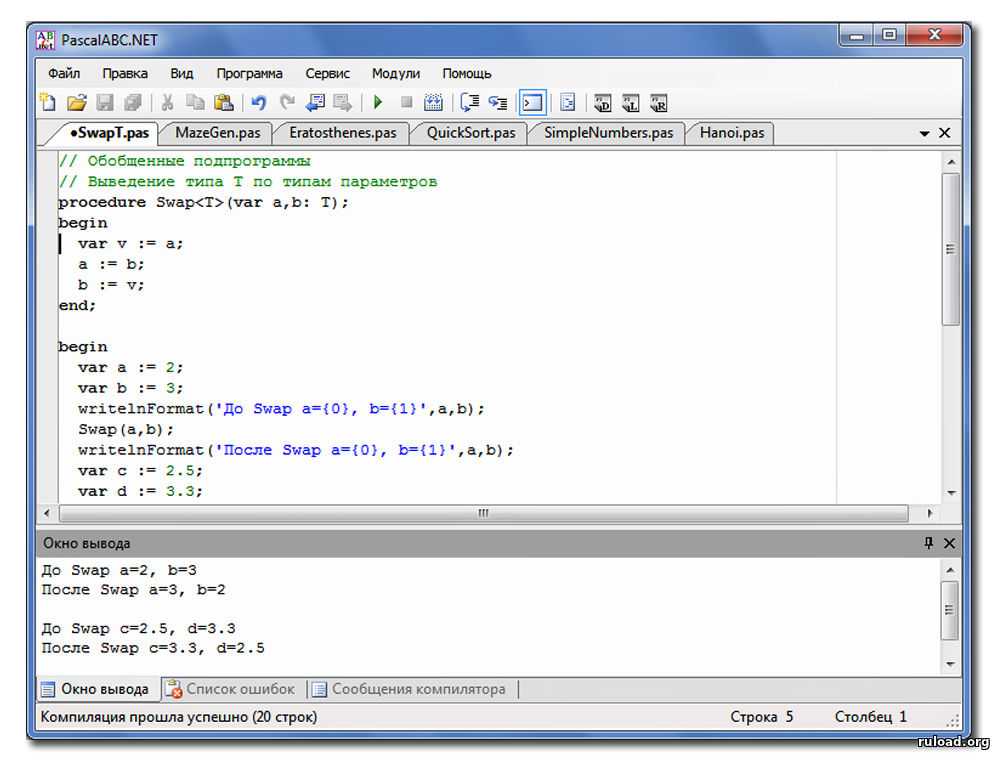Open a file using folder icon
The width and height of the screenshot is (1000, 760).
pyautogui.click(x=77, y=102)
